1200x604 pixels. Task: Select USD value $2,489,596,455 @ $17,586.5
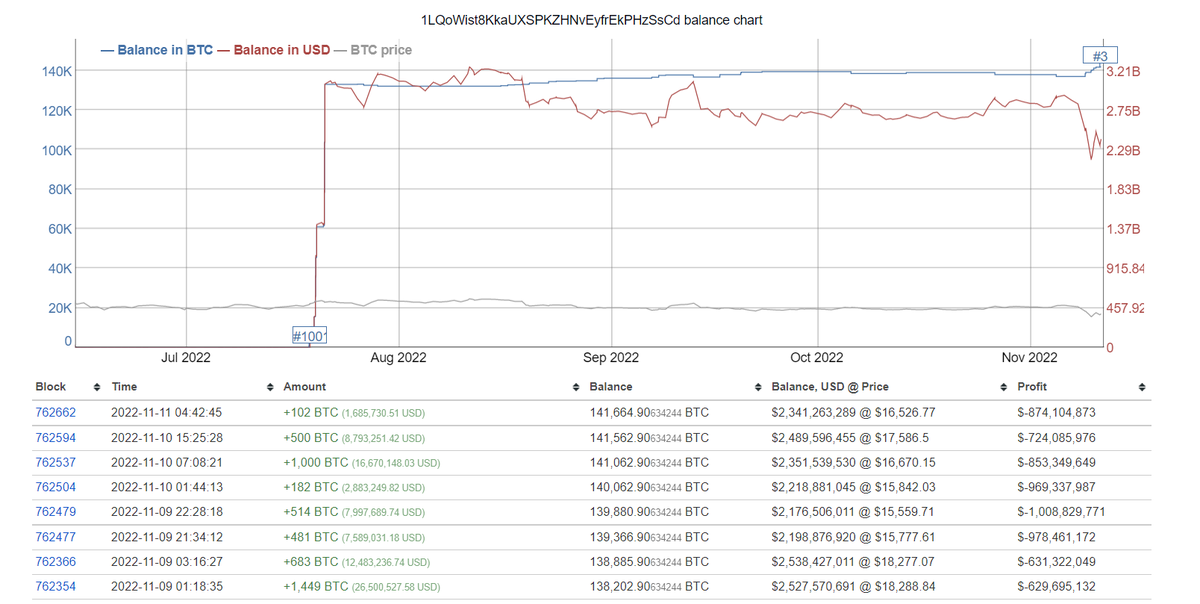851,437
